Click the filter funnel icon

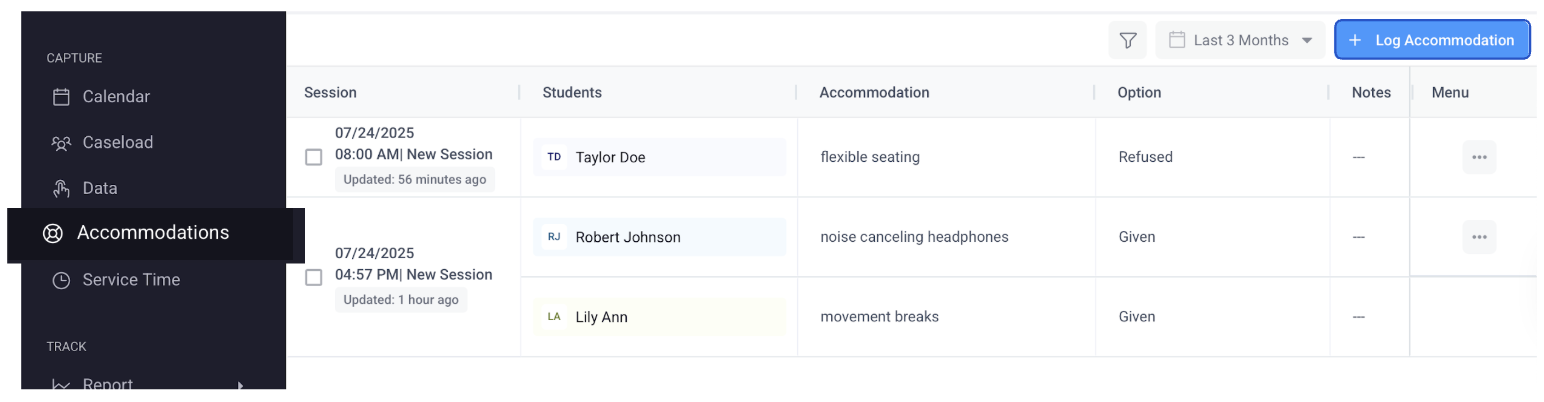1128,41
